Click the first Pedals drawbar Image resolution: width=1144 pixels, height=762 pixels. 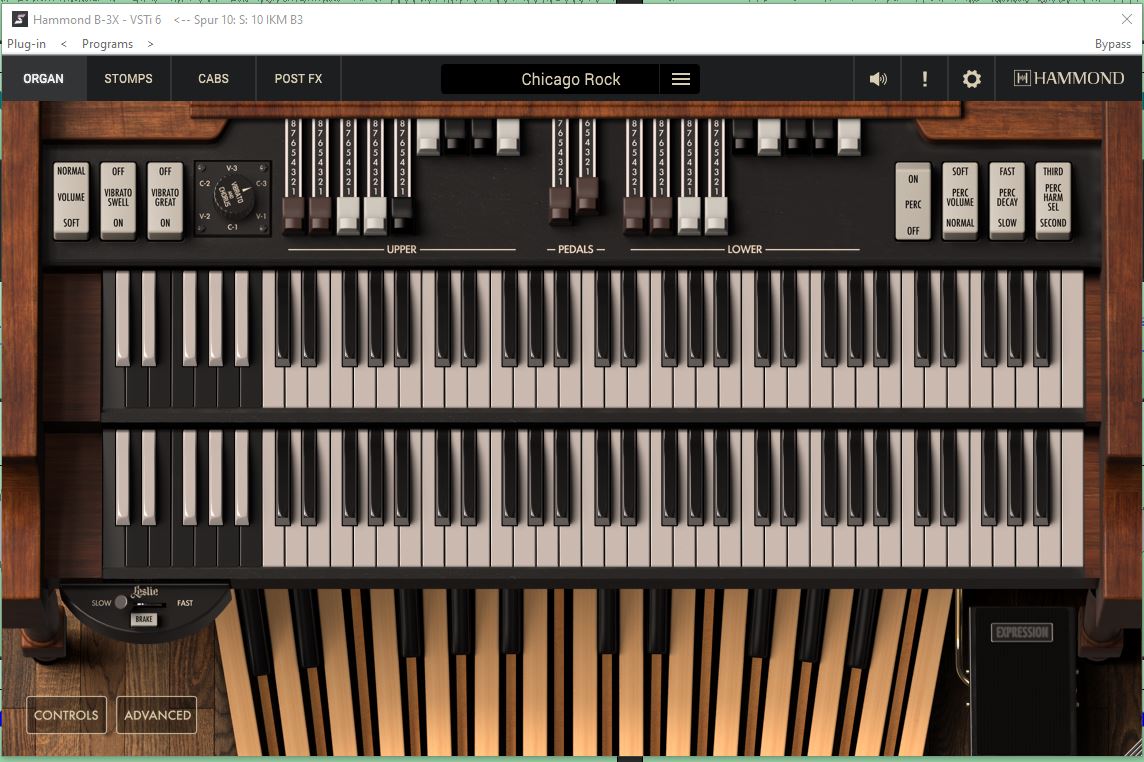click(560, 207)
